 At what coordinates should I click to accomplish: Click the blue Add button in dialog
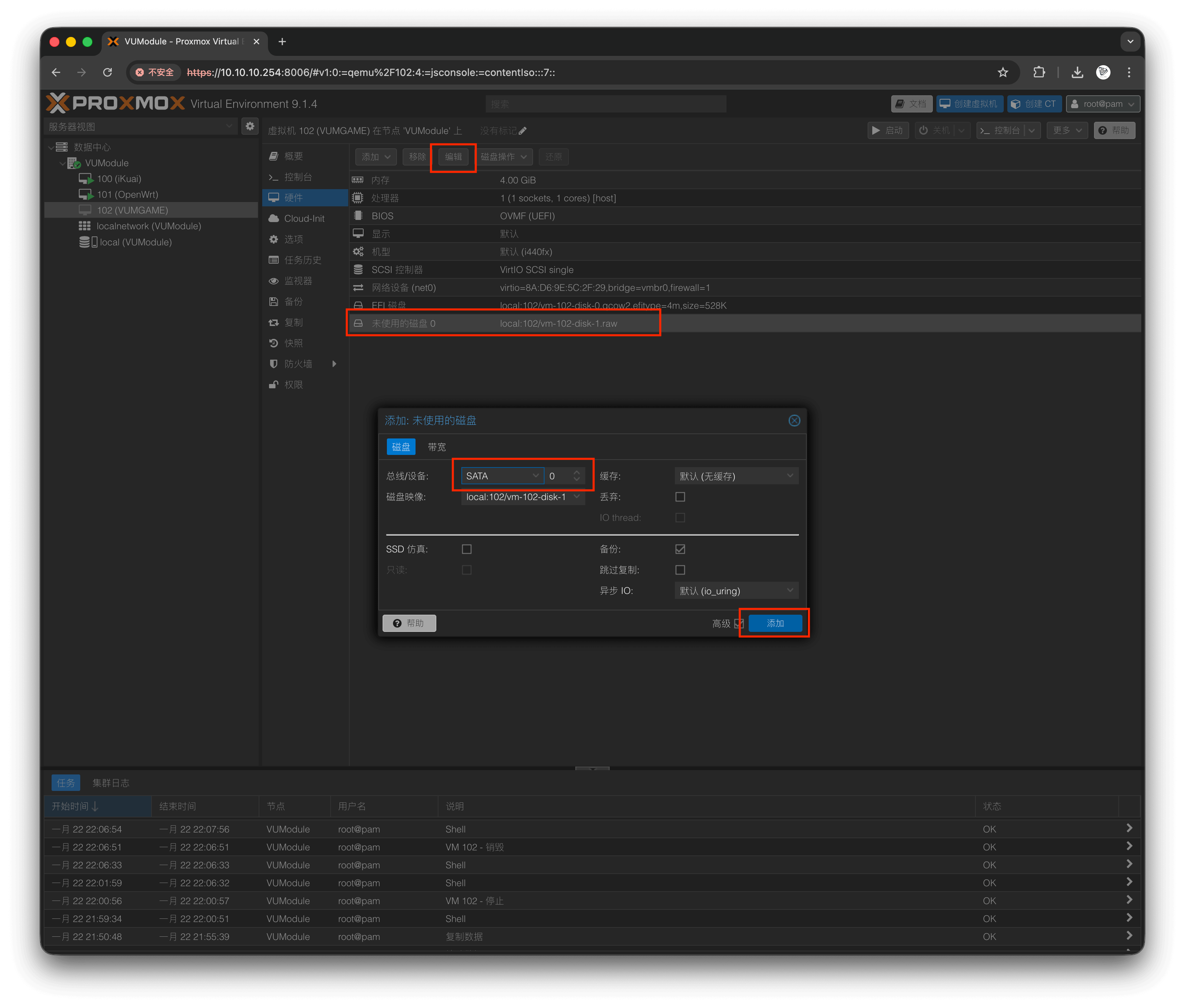[775, 623]
